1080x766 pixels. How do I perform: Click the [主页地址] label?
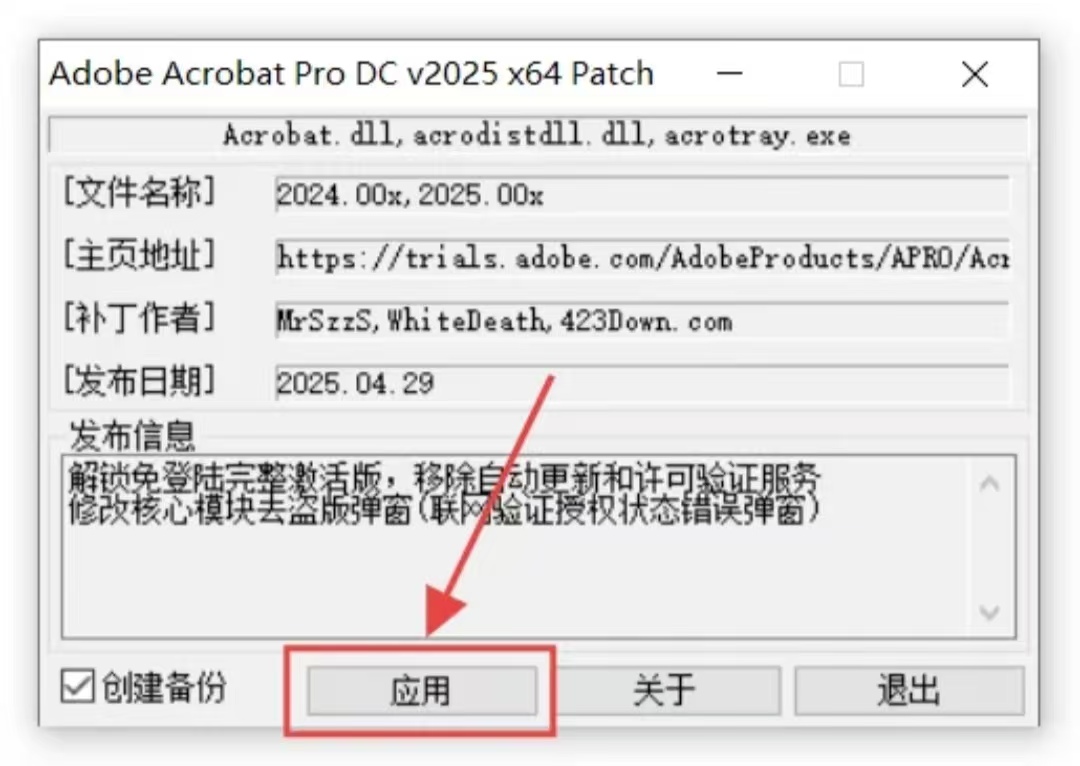(140, 255)
